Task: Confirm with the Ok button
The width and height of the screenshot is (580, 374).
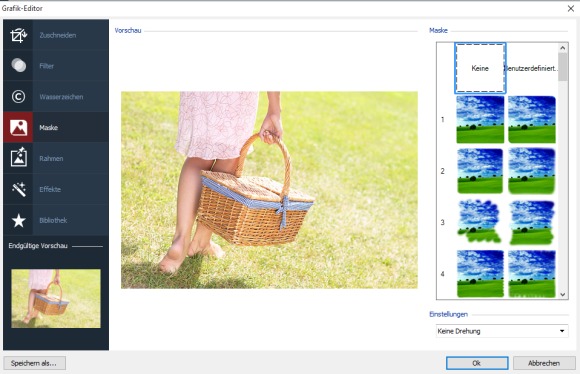Action: [477, 363]
